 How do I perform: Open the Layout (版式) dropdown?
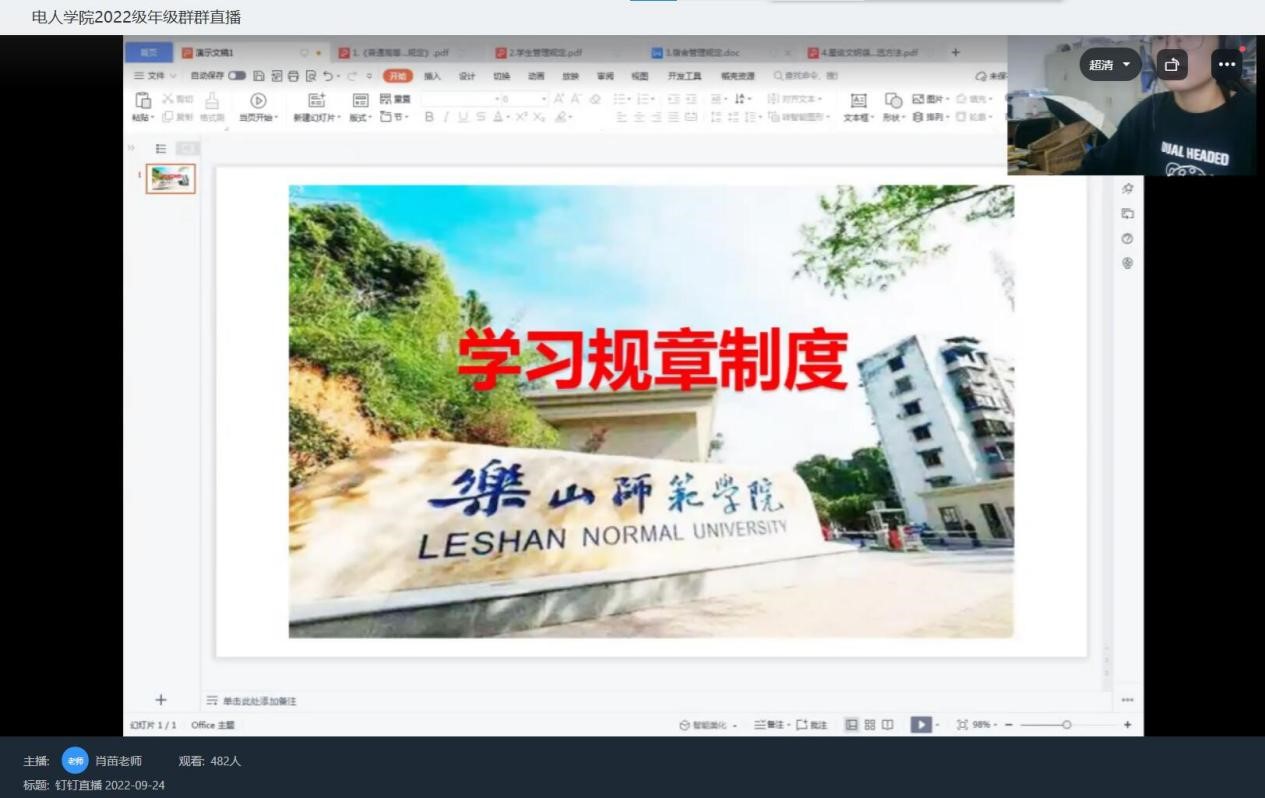(360, 117)
